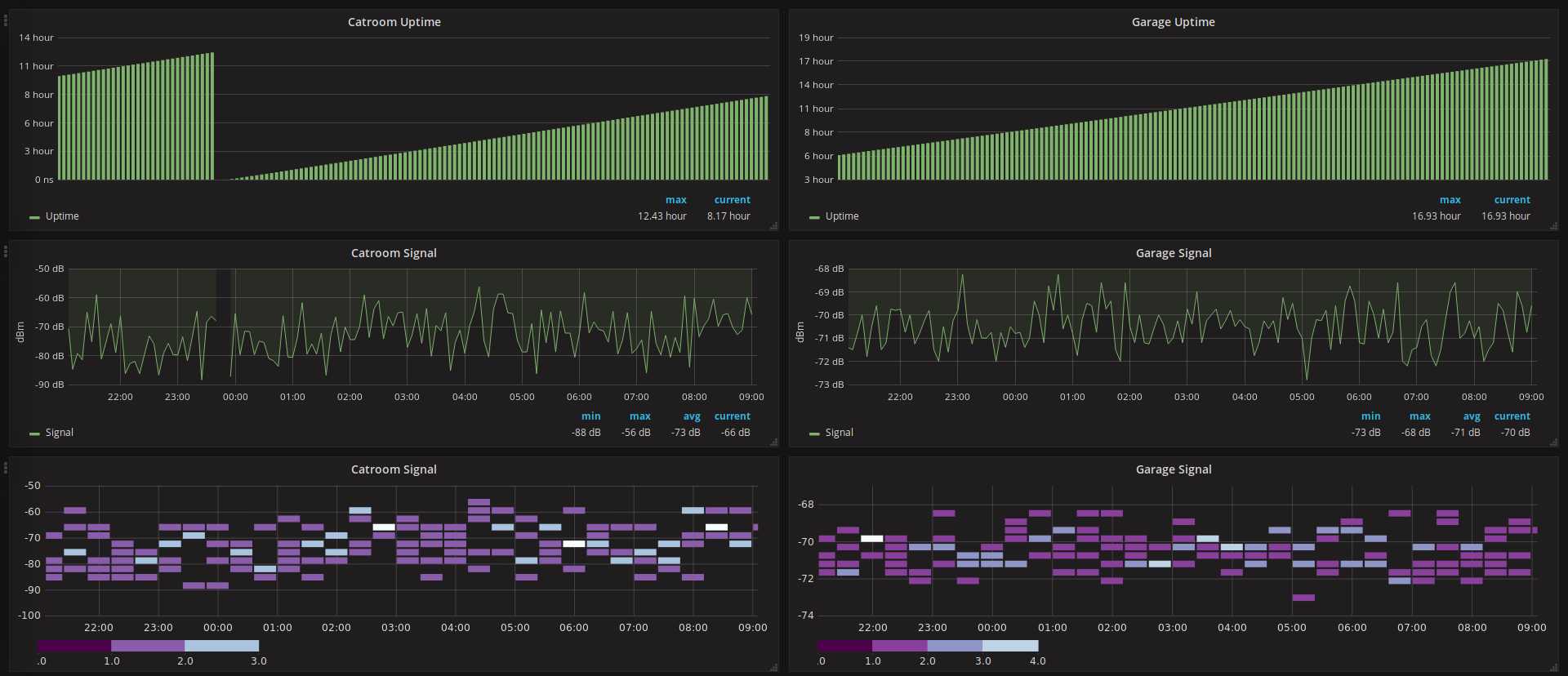Toggle the Signal series in Catroom Signal legend
Viewport: 1568px width, 676px height.
pyautogui.click(x=60, y=433)
